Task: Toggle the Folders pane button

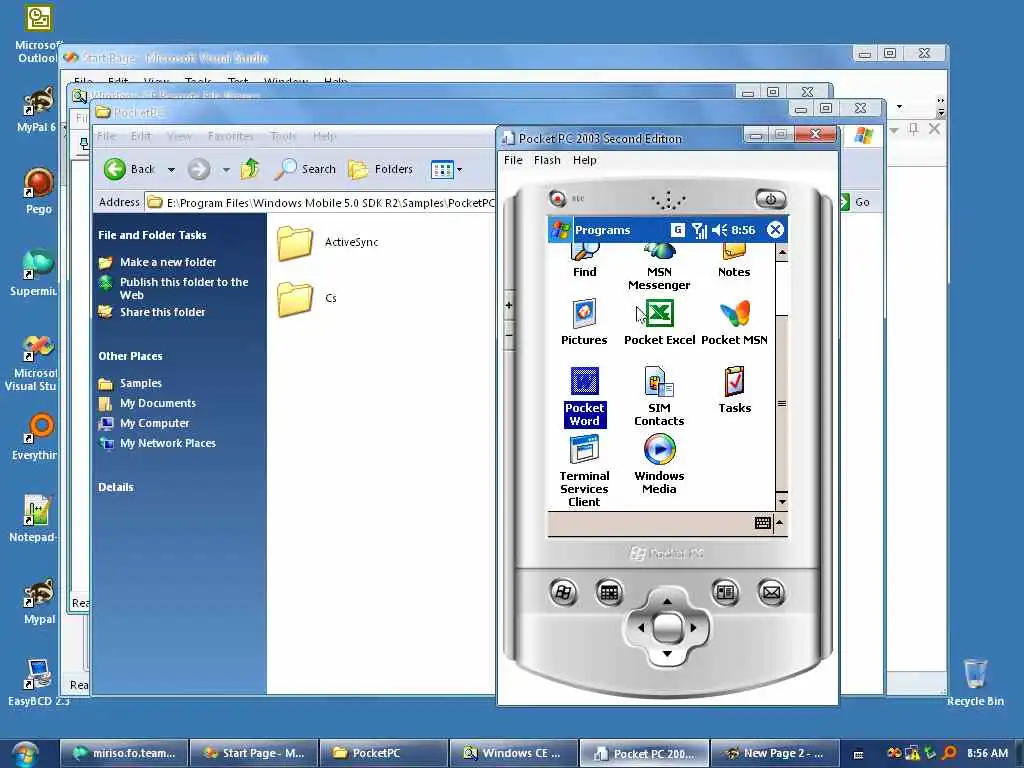Action: [x=380, y=169]
